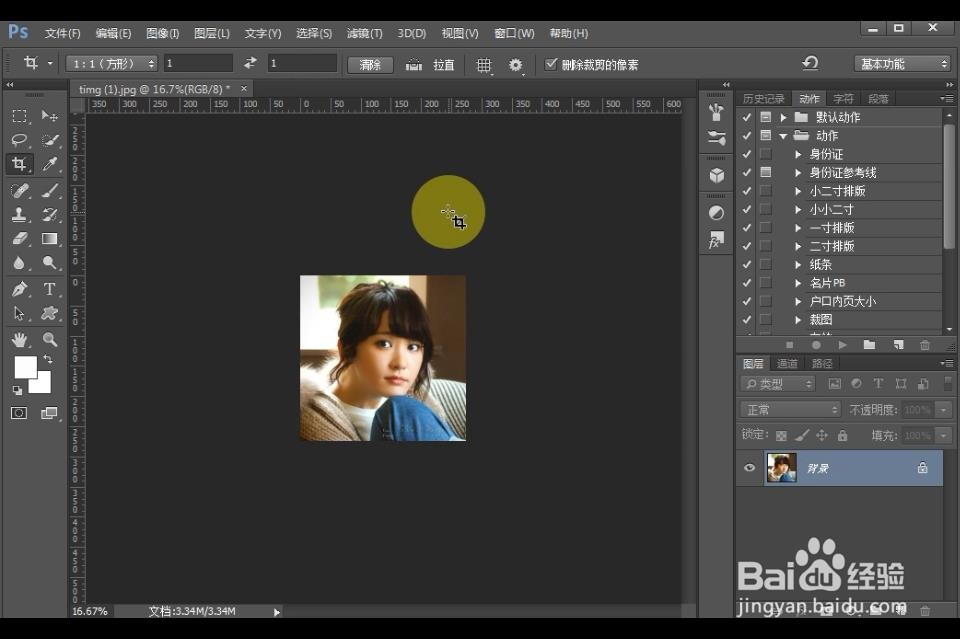The height and width of the screenshot is (639, 960).
Task: Open additional crop settings gear
Action: (x=516, y=65)
